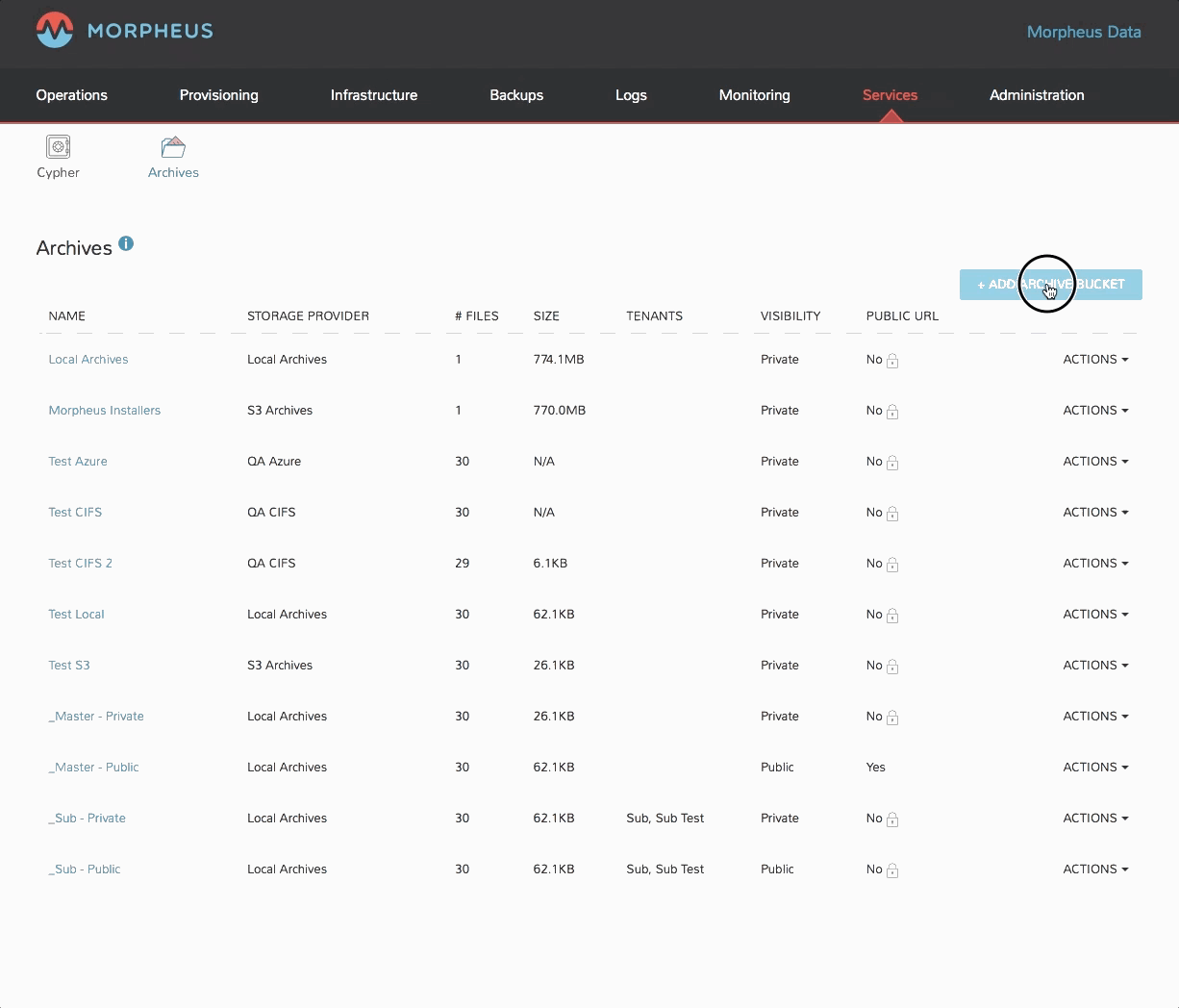Image resolution: width=1179 pixels, height=1008 pixels.
Task: Click lock icon in Test Azure row
Action: 892,463
